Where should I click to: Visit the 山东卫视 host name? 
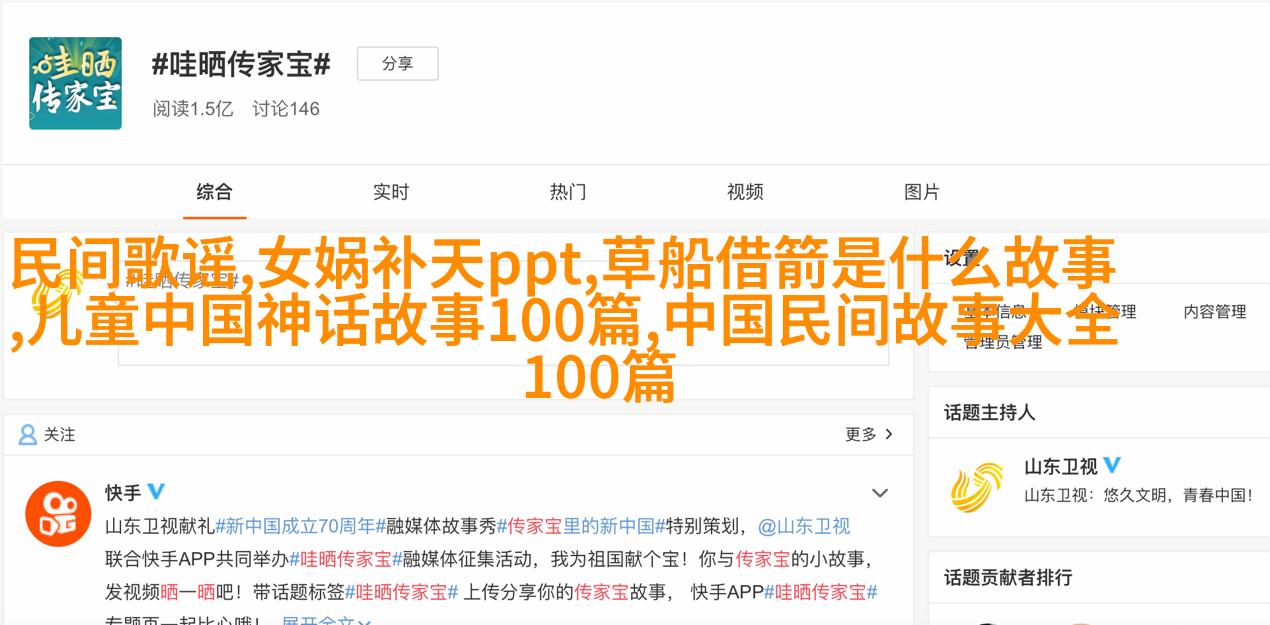(x=1060, y=466)
